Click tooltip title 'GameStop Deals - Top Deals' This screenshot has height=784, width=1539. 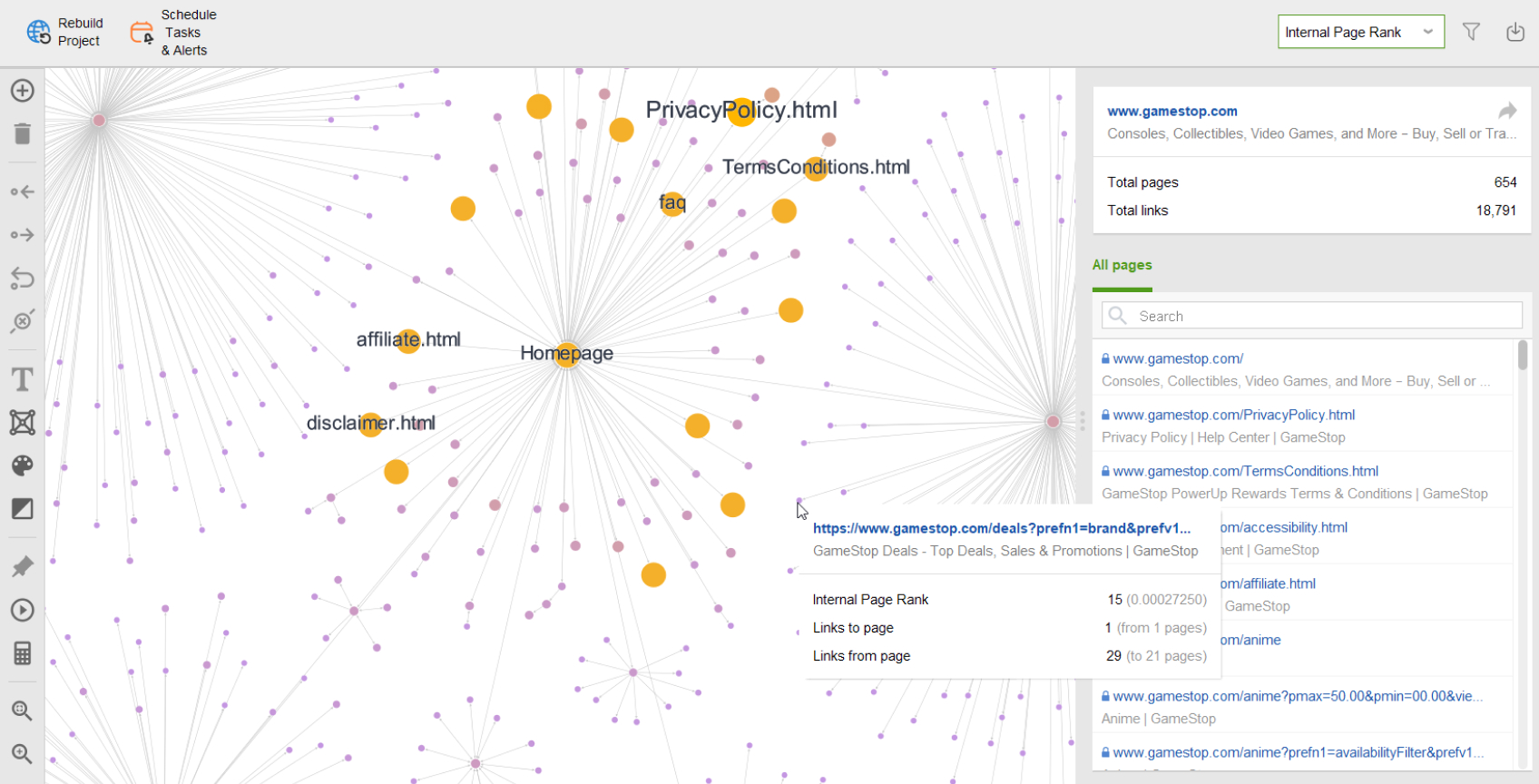(1005, 551)
